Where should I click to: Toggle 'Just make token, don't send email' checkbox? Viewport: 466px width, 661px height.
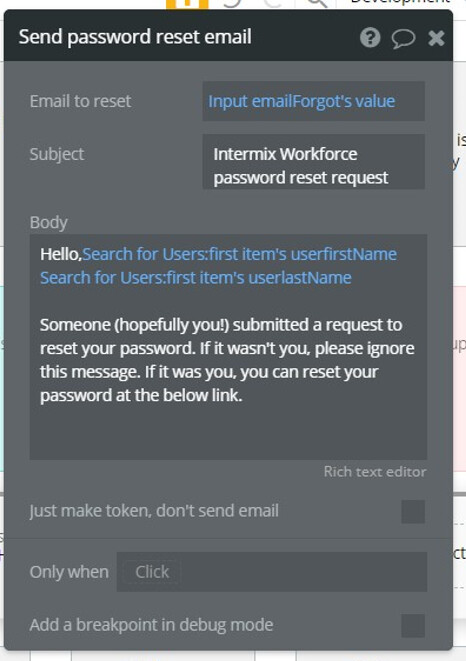413,511
